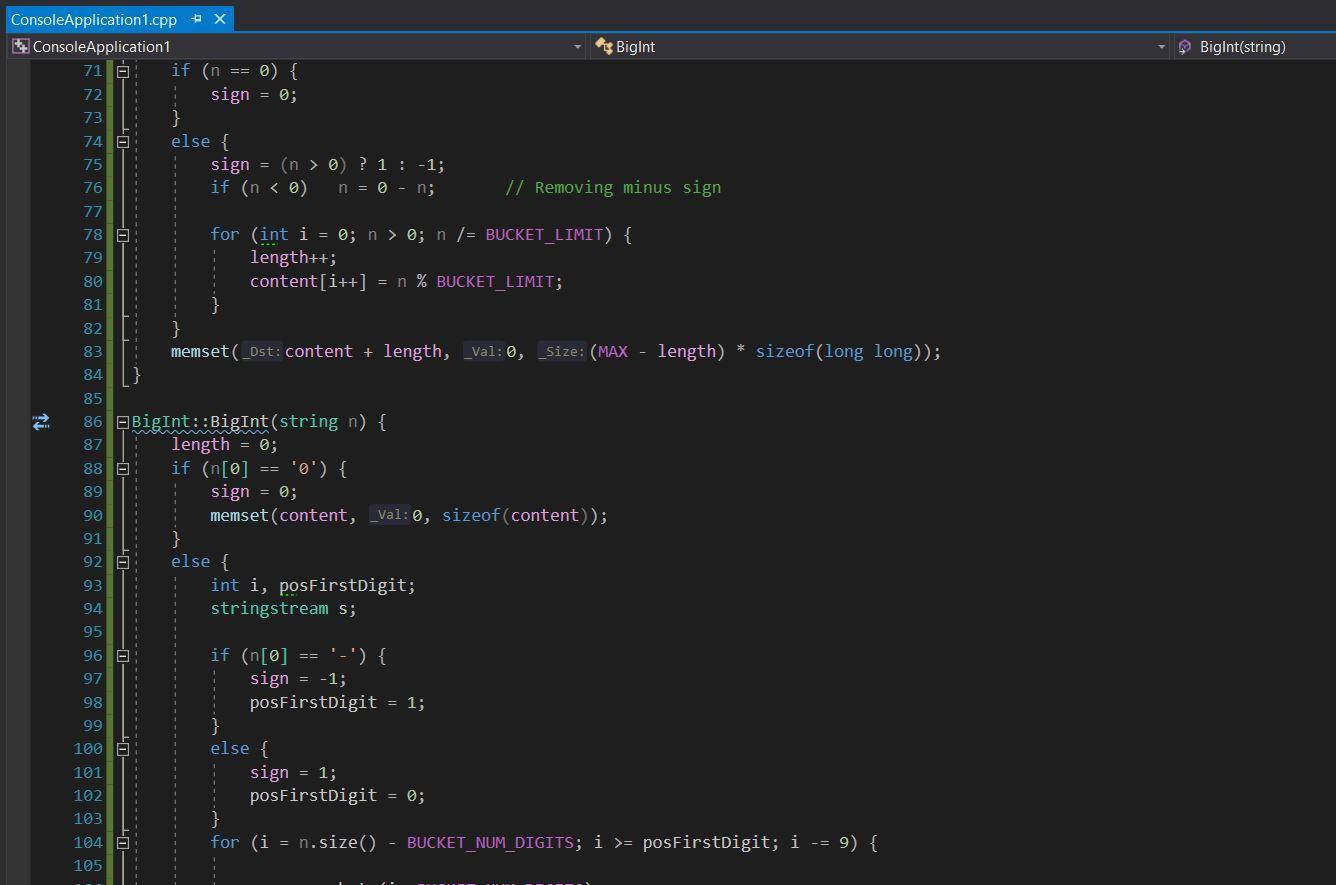The width and height of the screenshot is (1336, 885).
Task: Collapse the for loop at line 78
Action: tap(122, 234)
